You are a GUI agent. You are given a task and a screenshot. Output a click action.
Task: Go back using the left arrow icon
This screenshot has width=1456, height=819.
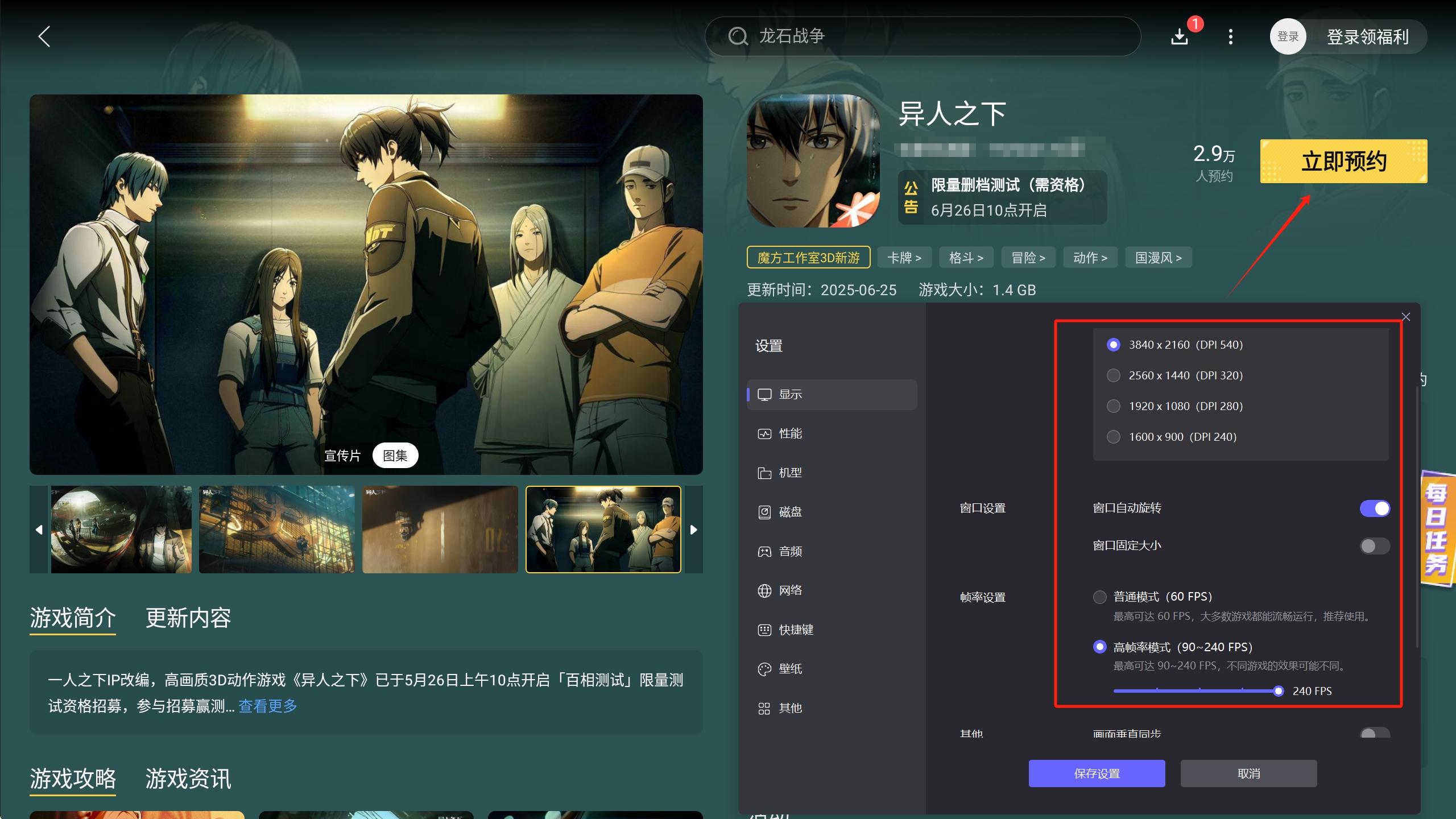point(44,36)
